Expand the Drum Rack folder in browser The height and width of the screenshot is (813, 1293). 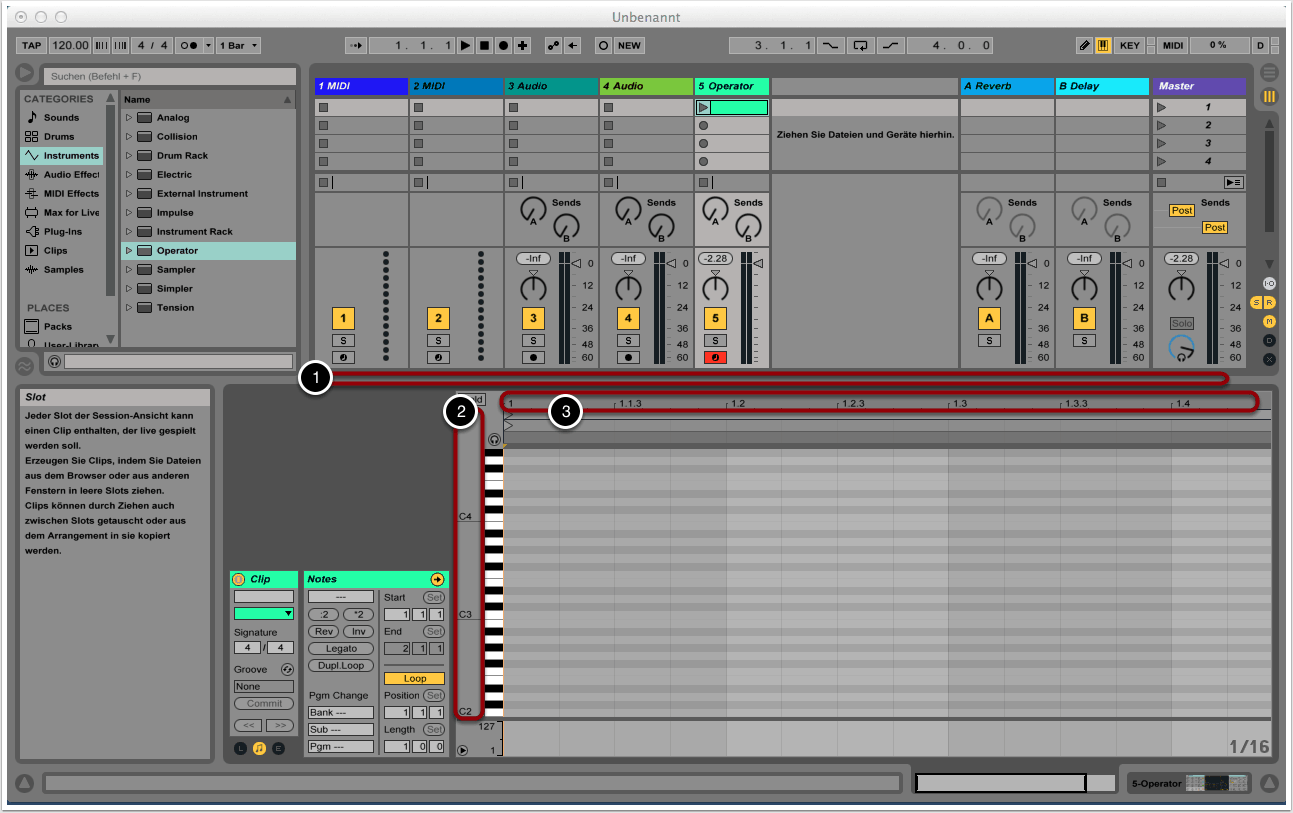pyautogui.click(x=129, y=156)
